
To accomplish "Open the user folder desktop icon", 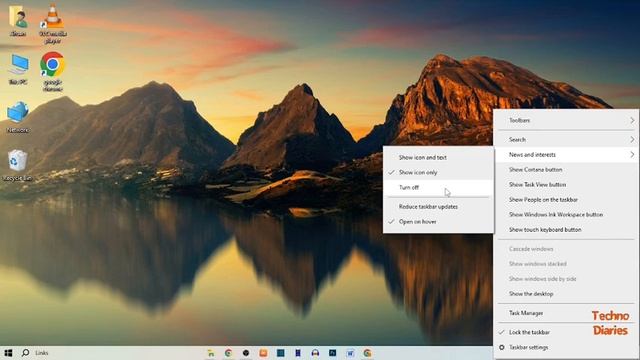I will tap(18, 21).
